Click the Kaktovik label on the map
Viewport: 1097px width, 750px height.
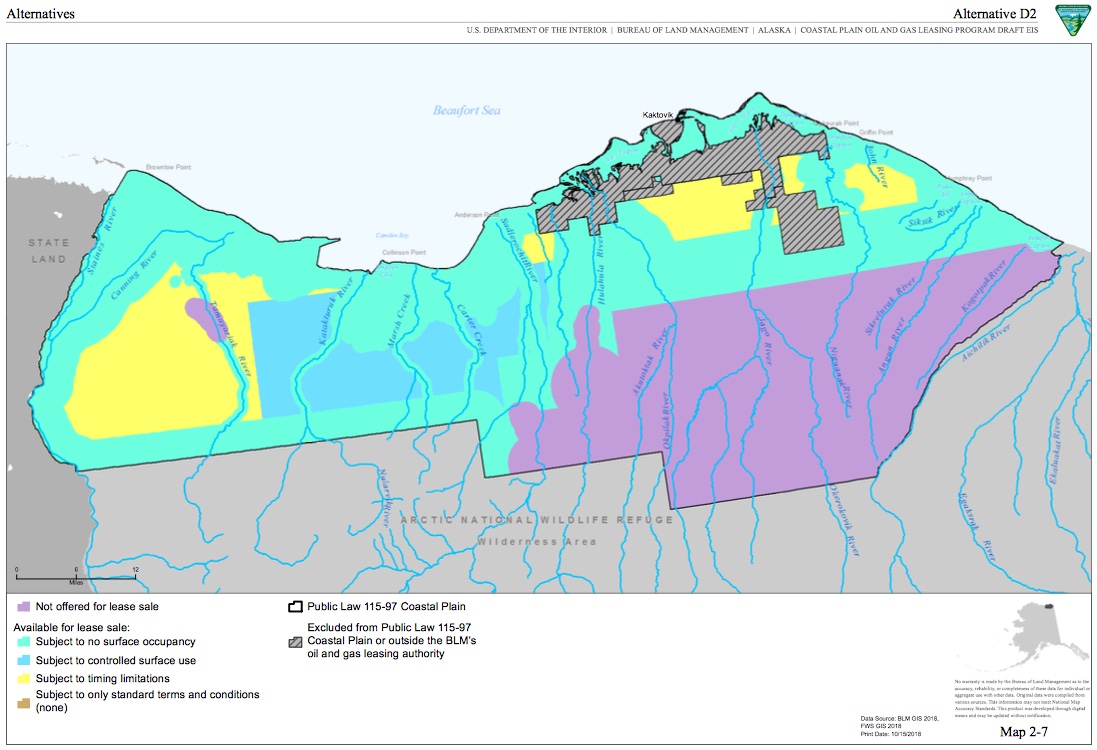pos(661,115)
